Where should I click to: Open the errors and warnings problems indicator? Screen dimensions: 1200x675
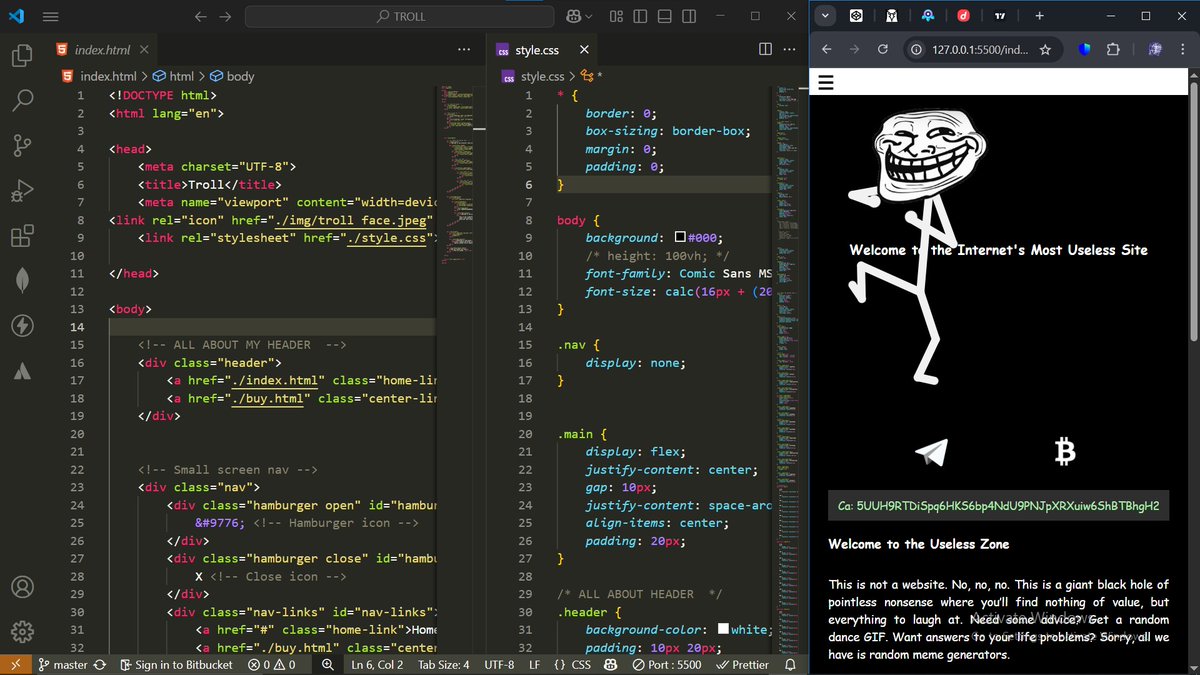[272, 664]
